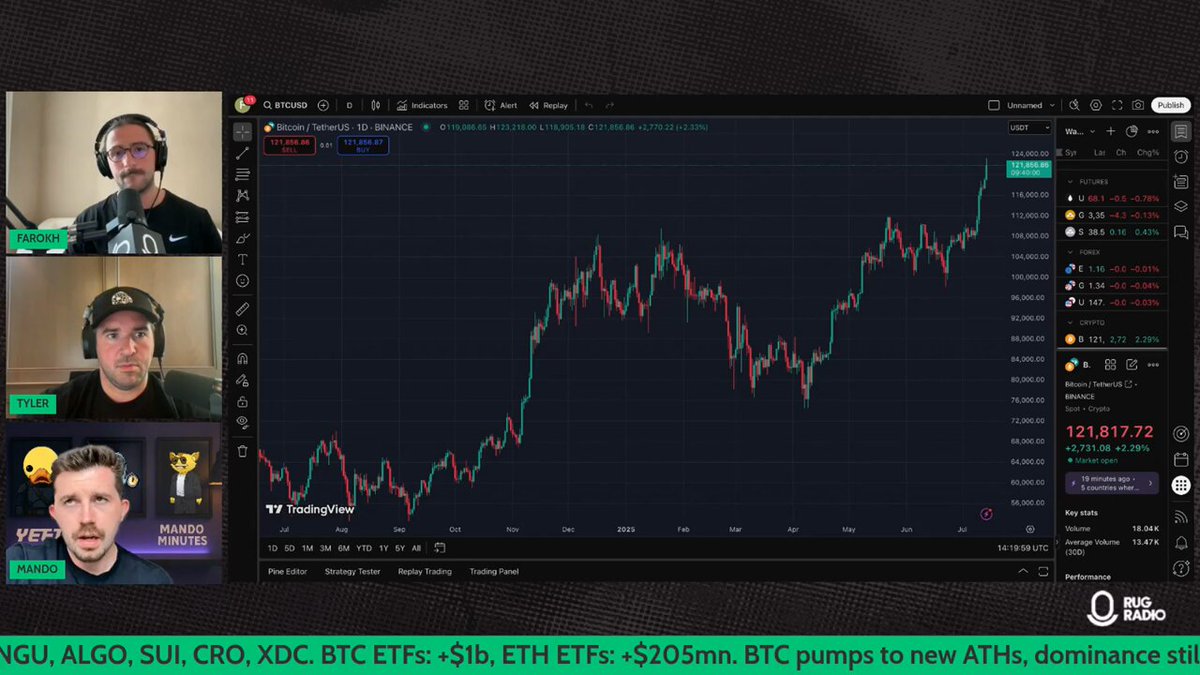Select the 5Y time range

pos(400,548)
